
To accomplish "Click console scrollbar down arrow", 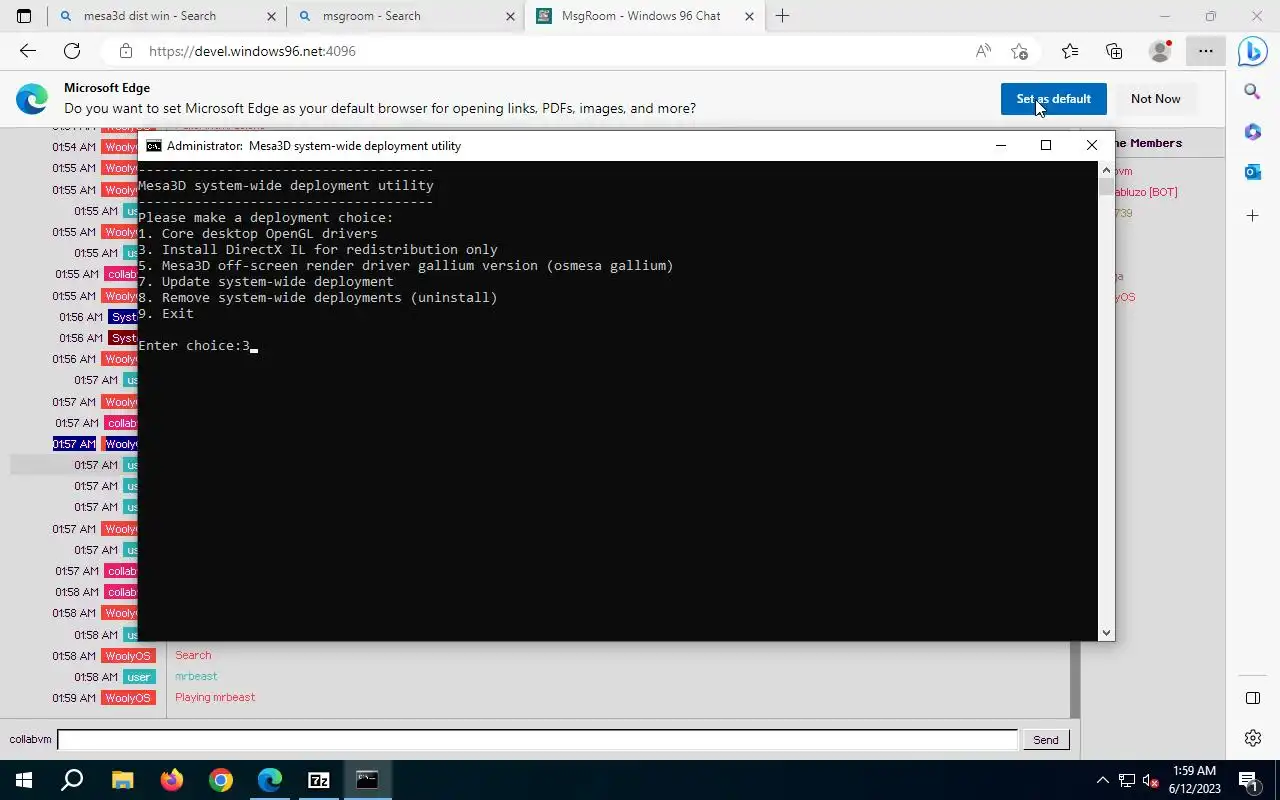I will (x=1105, y=633).
